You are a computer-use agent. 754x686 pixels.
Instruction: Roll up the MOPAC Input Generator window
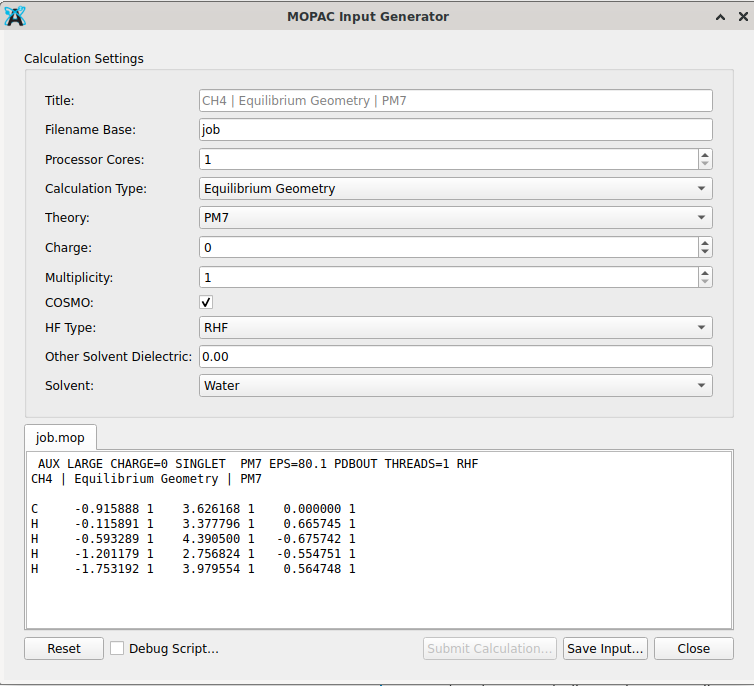pyautogui.click(x=720, y=17)
